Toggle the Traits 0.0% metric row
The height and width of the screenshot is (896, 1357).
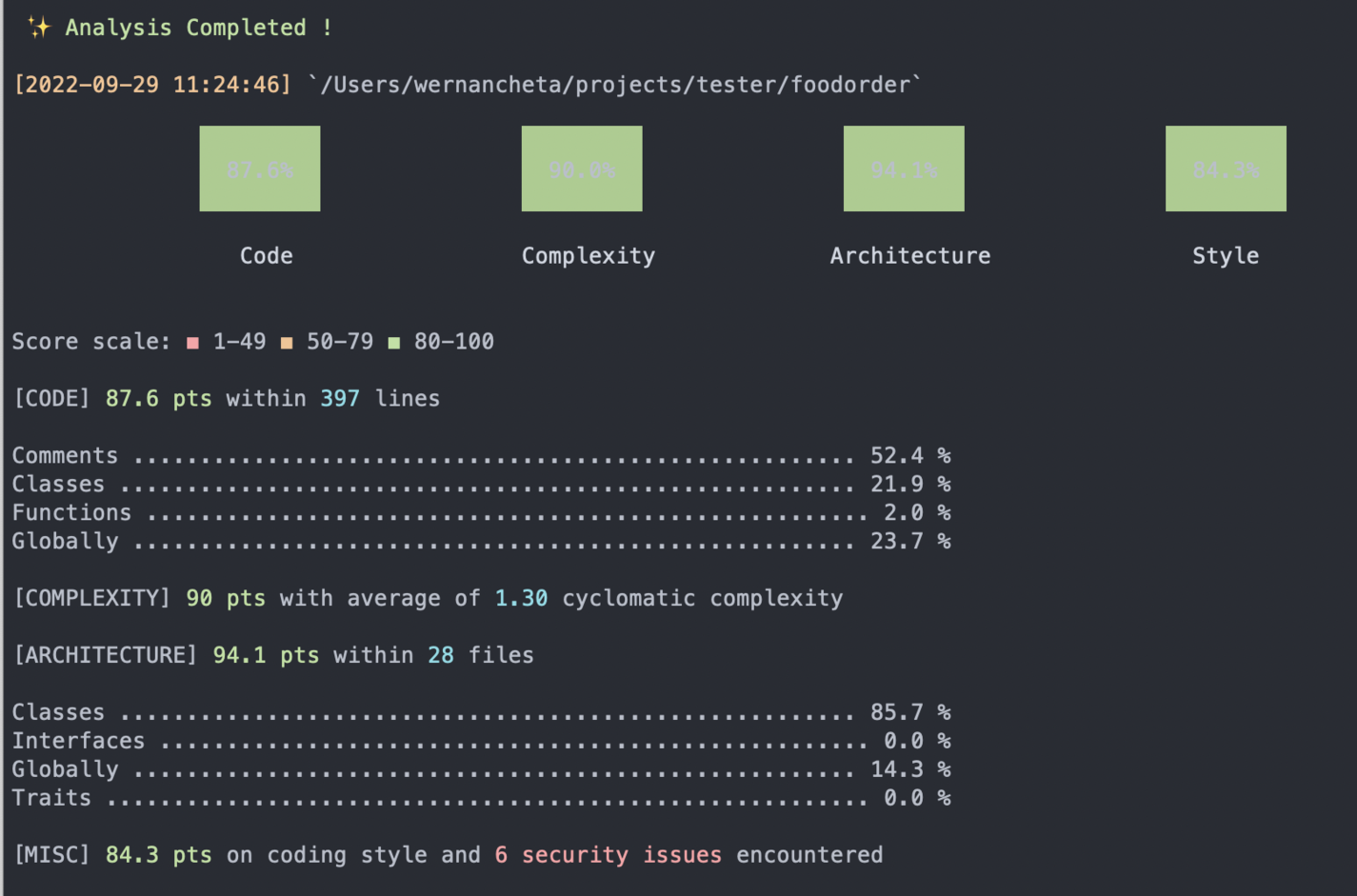[476, 798]
